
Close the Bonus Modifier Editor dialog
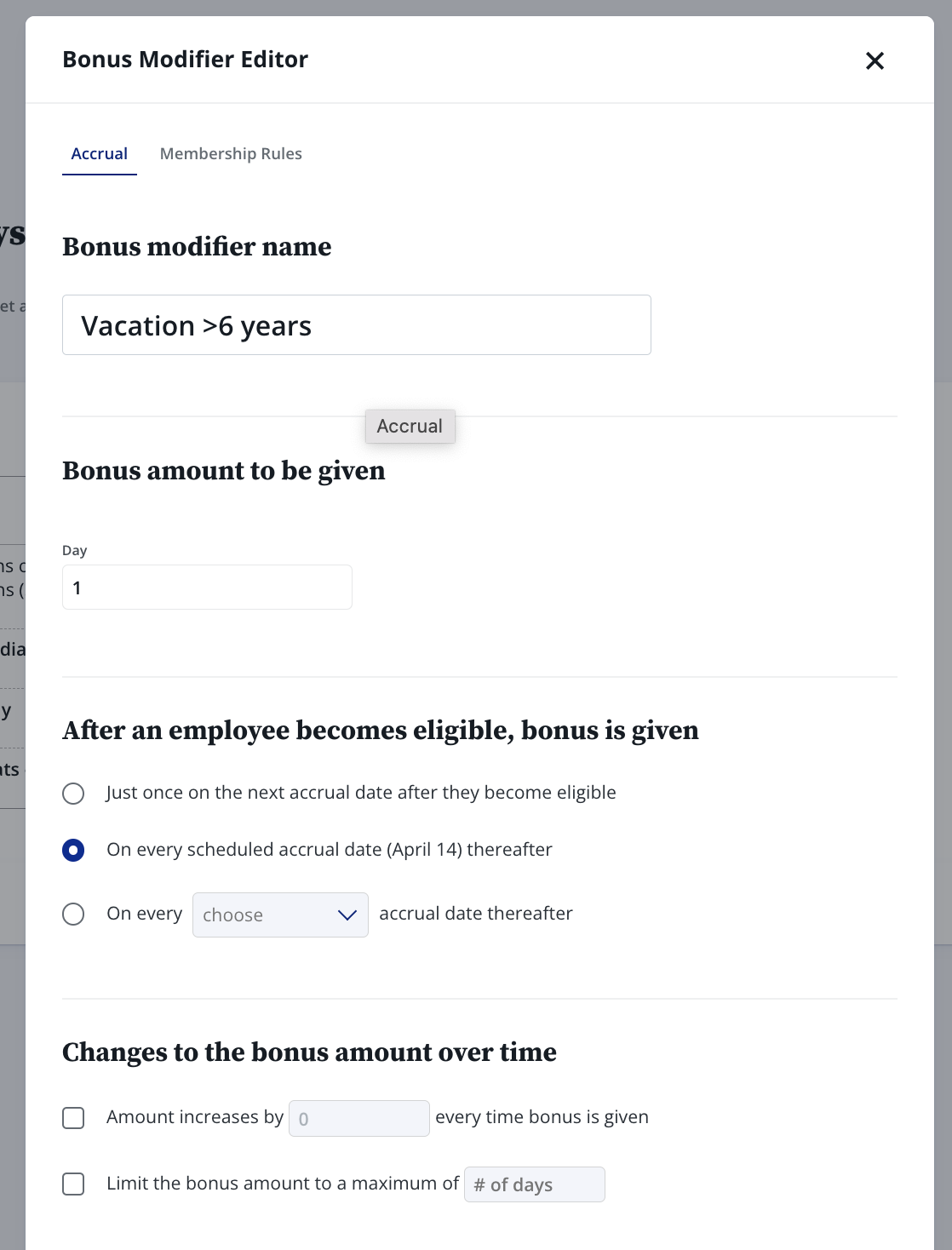(875, 60)
